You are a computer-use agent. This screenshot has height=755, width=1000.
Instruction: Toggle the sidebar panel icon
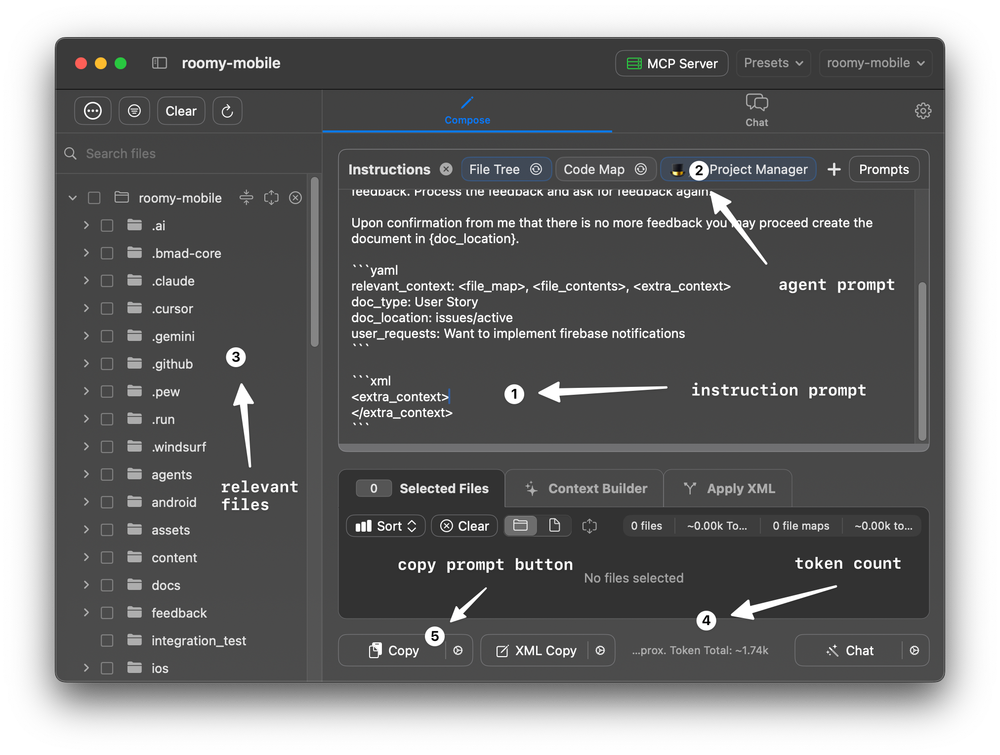[x=159, y=63]
